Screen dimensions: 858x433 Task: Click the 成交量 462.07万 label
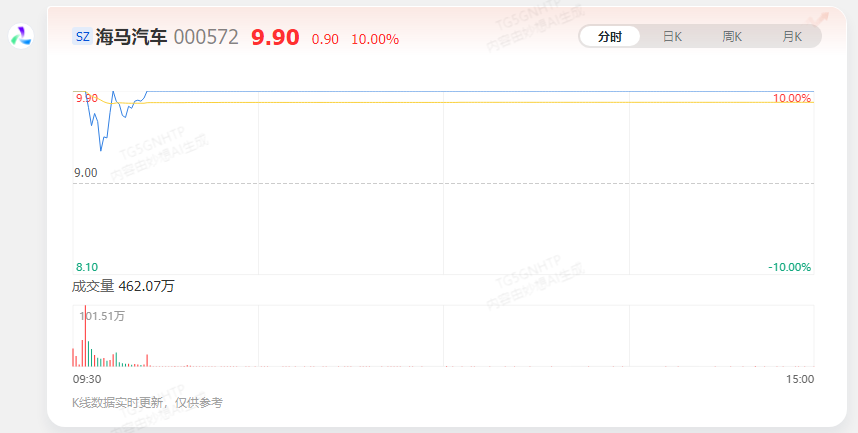123,286
